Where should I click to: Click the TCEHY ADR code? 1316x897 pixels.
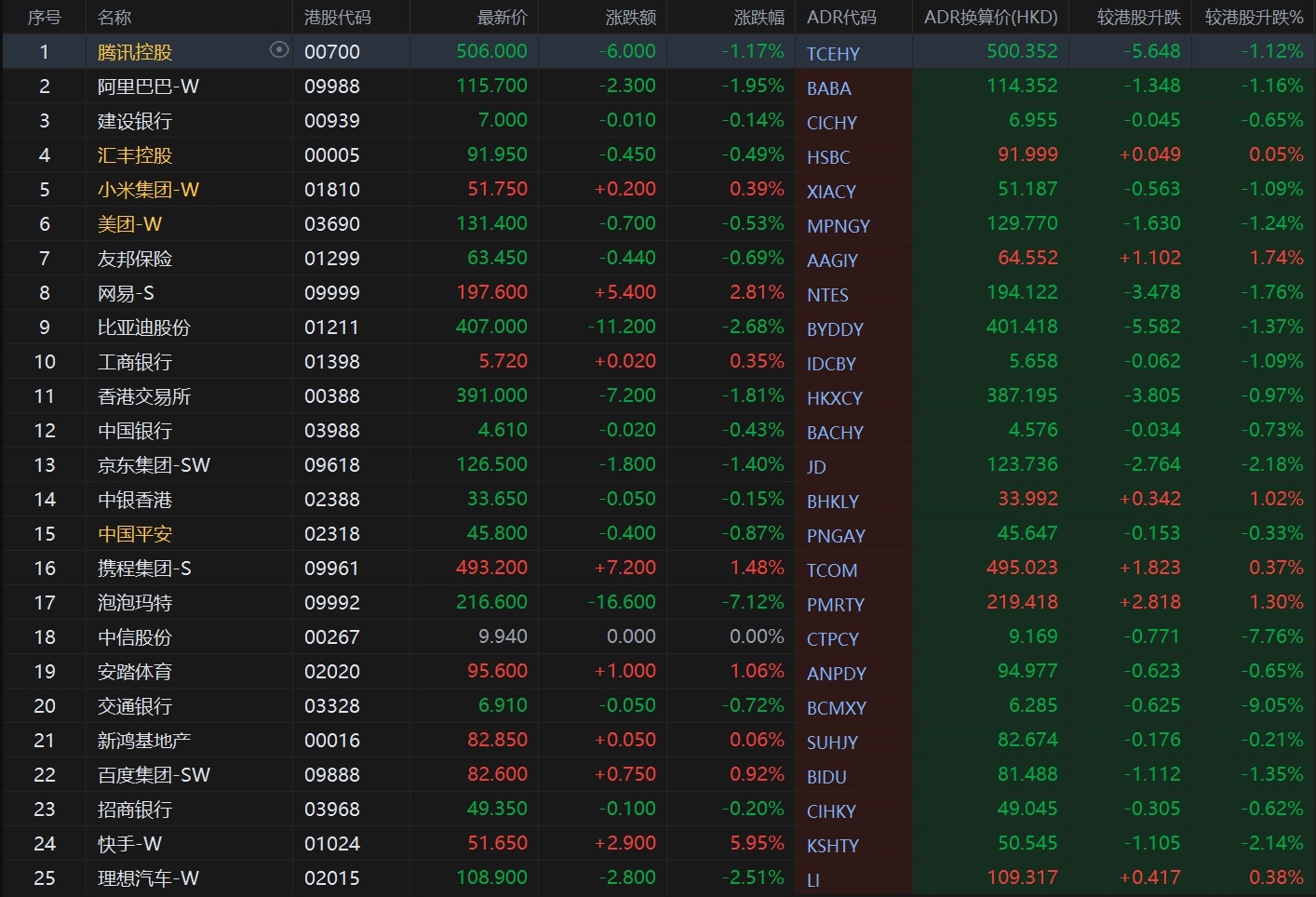833,54
